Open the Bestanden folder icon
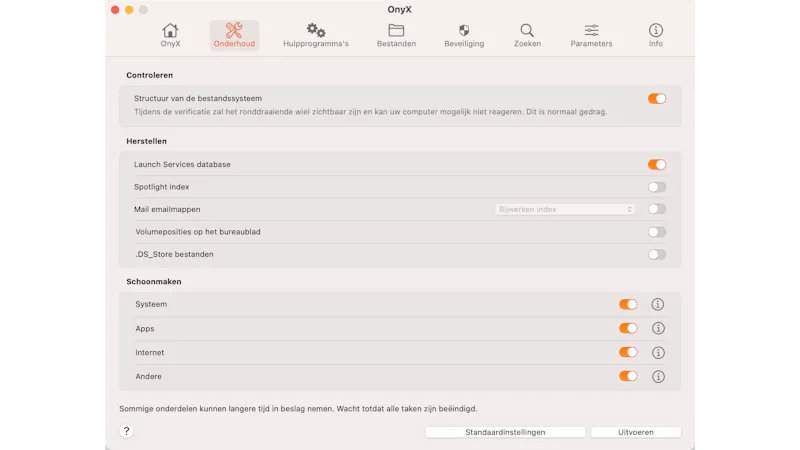The width and height of the screenshot is (800, 450). [x=396, y=31]
